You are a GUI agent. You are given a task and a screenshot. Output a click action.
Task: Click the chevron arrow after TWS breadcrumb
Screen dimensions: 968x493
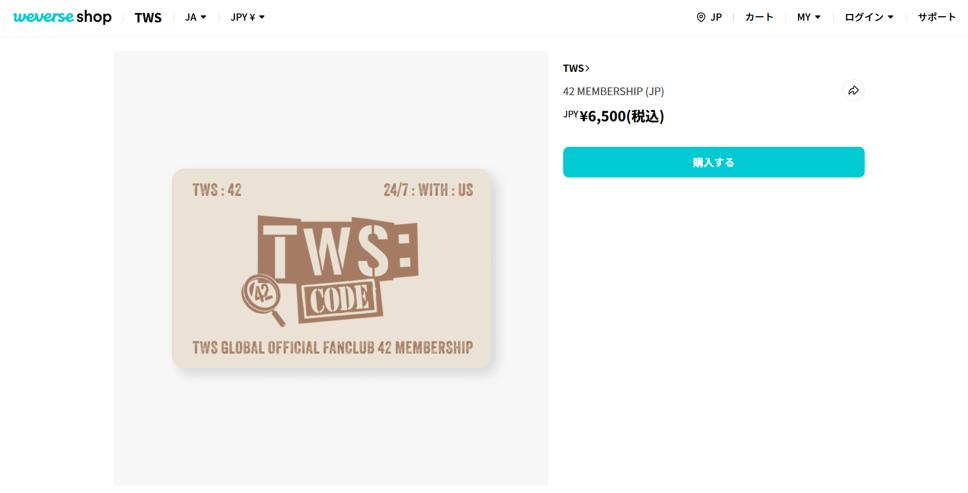click(587, 68)
